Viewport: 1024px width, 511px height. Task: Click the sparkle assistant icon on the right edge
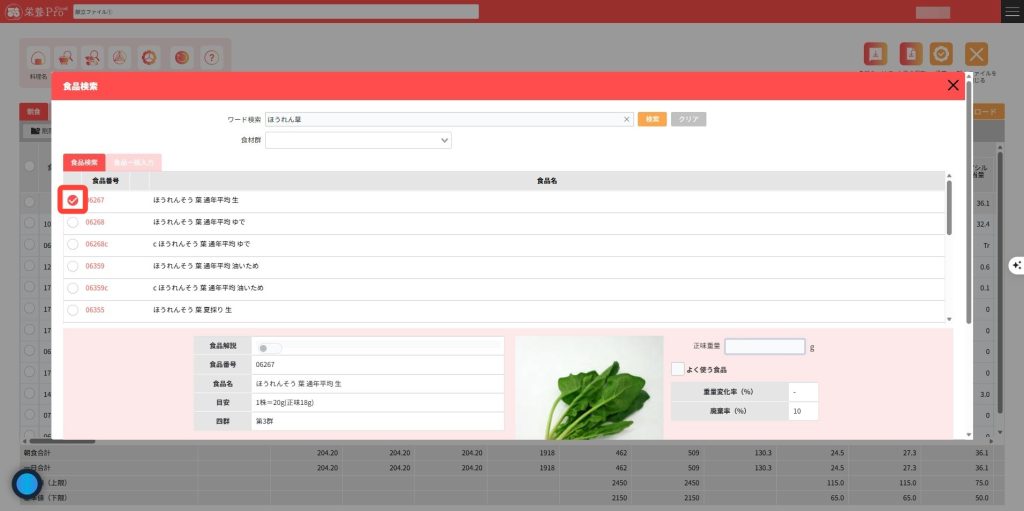[x=1016, y=265]
